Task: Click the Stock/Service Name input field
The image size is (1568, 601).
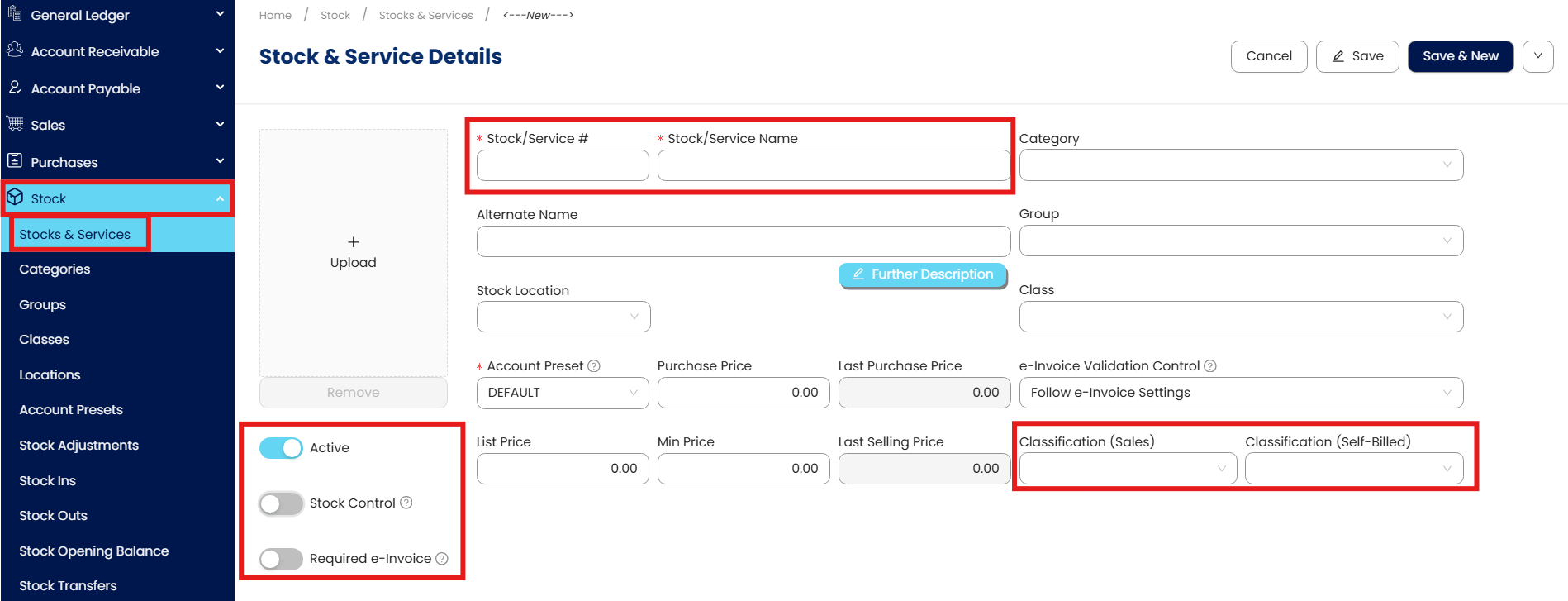Action: pos(833,165)
